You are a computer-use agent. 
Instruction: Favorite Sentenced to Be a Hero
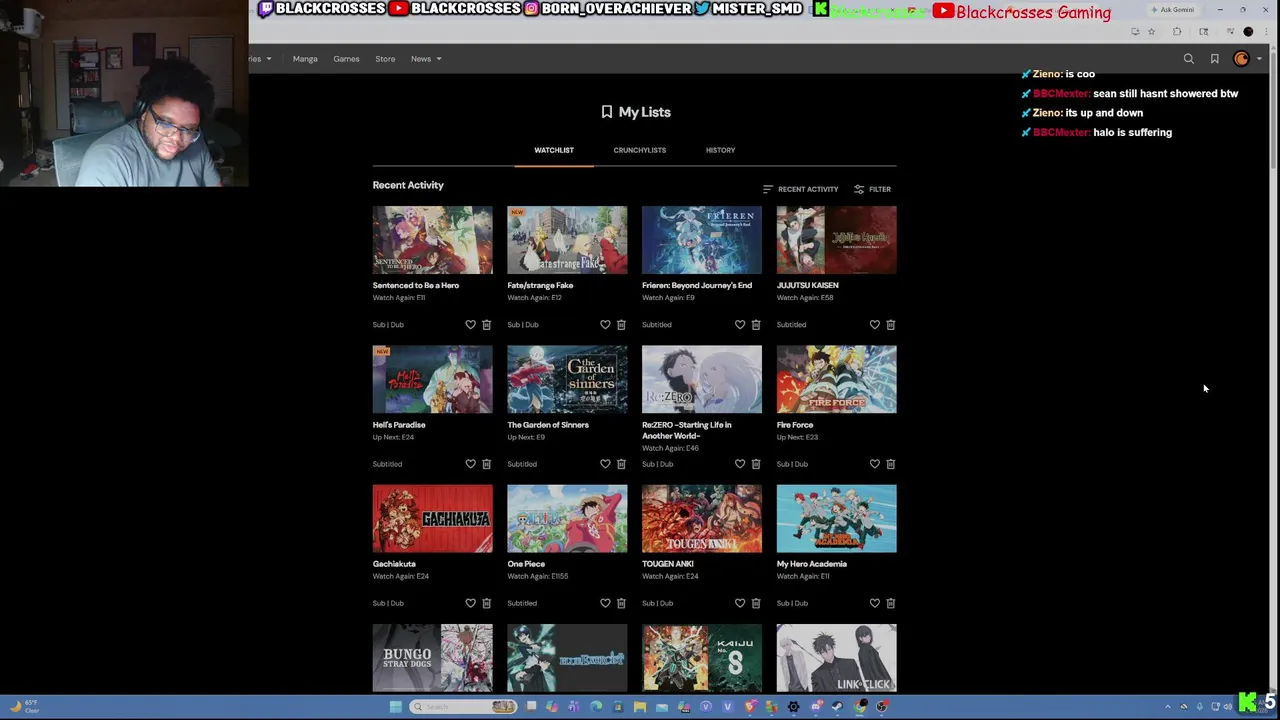pos(470,325)
